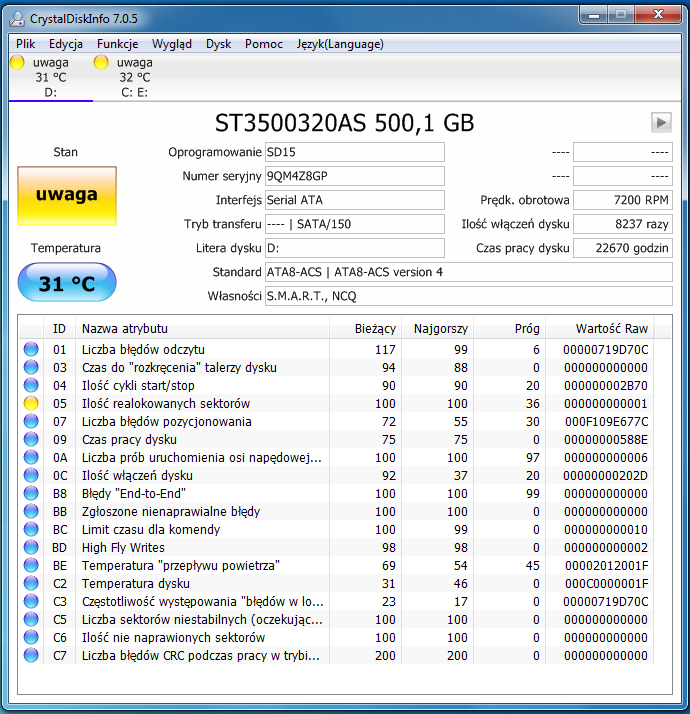This screenshot has height=714, width=690.
Task: Click raw value 00000719D70C in attribute 01 row
Action: coord(605,350)
